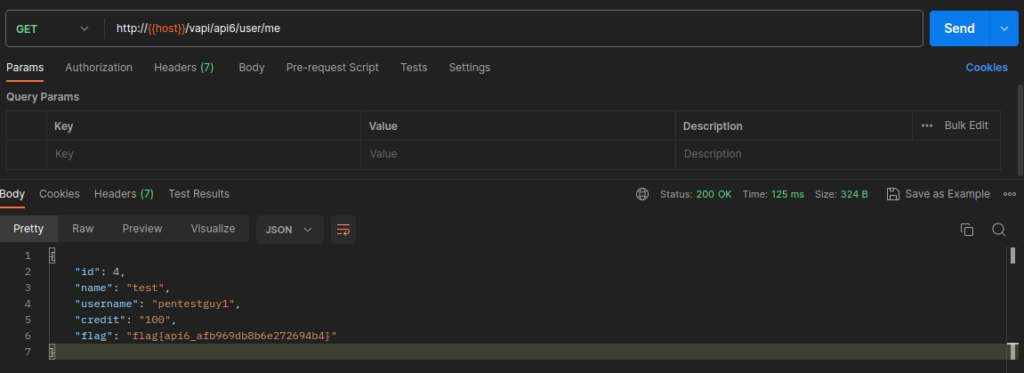Screen dimensions: 1024x373
Task: Open the GET method dropdown
Action: point(52,29)
